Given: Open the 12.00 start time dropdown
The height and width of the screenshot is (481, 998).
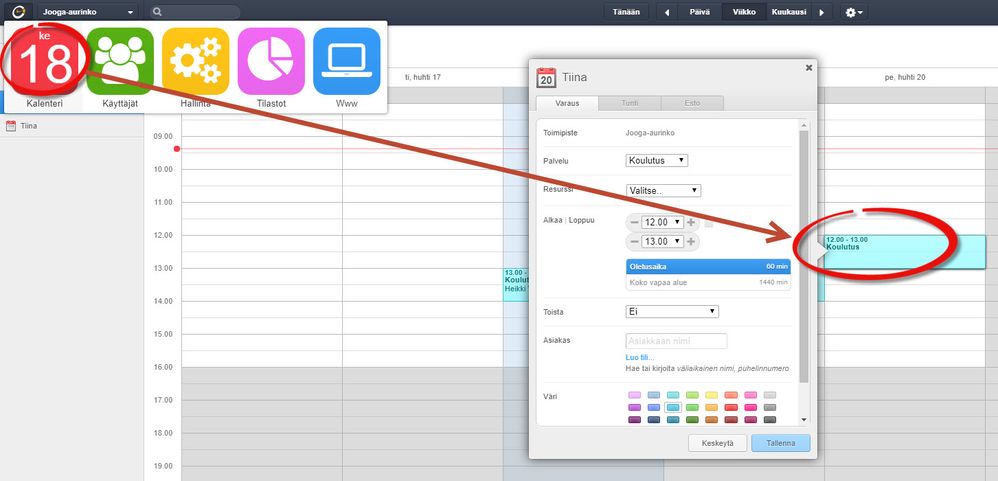Looking at the screenshot, I should pyautogui.click(x=663, y=223).
